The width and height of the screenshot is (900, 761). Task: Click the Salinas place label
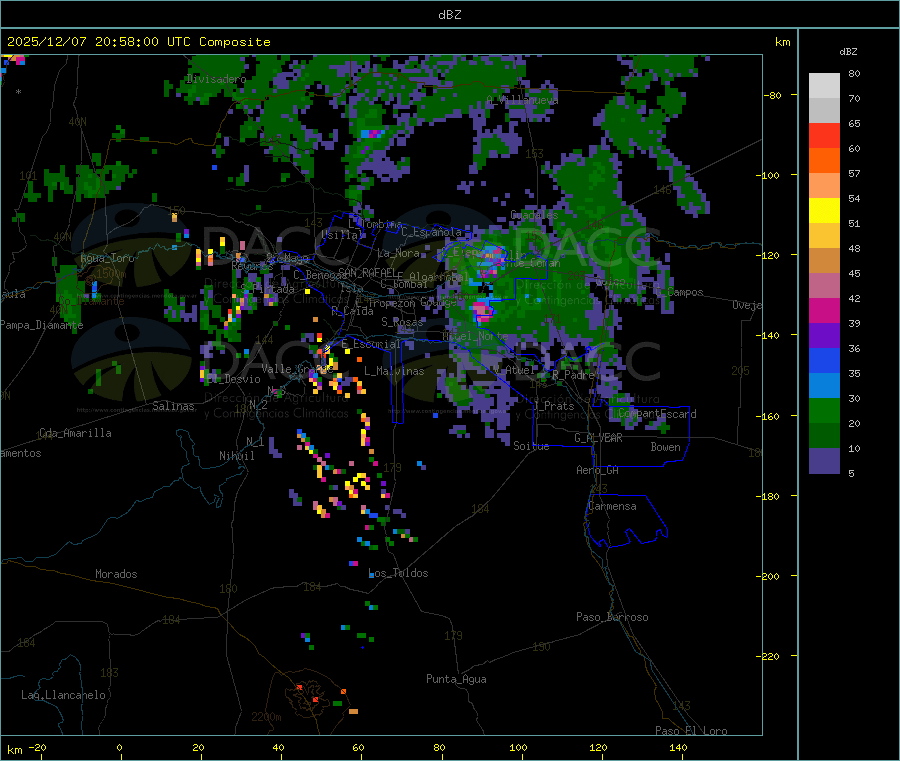[x=173, y=406]
